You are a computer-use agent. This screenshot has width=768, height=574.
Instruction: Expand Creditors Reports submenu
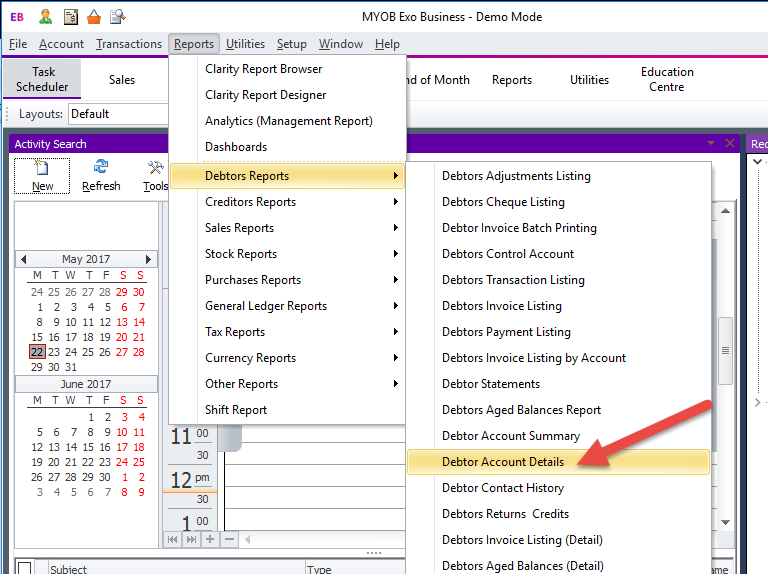click(287, 202)
